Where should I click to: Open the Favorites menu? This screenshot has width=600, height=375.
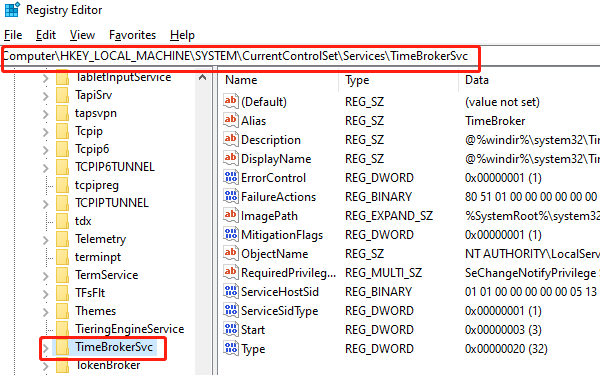(x=132, y=35)
